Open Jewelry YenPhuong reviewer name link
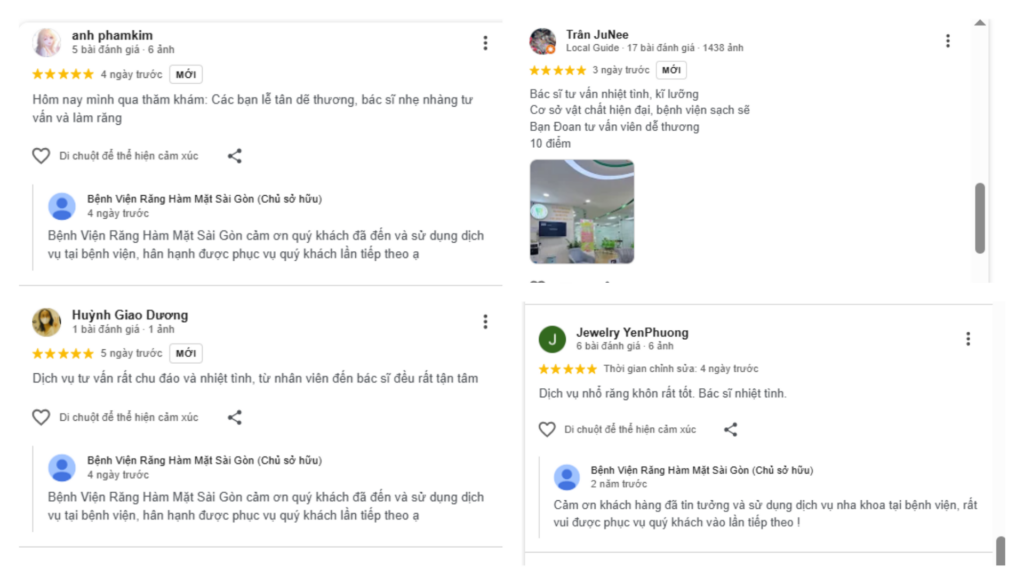Screen dimensions: 1024x584 coord(632,332)
